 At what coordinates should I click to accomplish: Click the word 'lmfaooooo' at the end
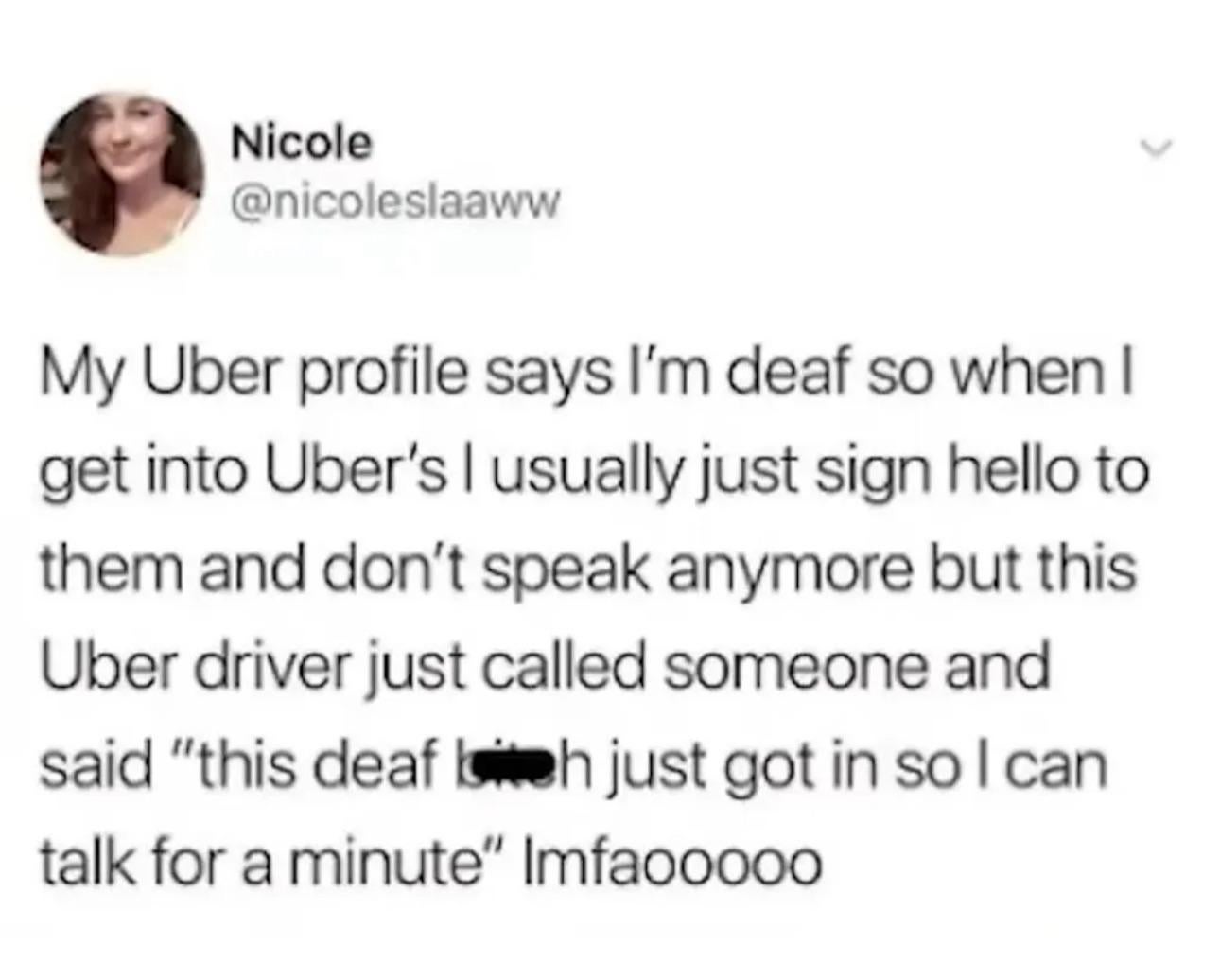660,864
